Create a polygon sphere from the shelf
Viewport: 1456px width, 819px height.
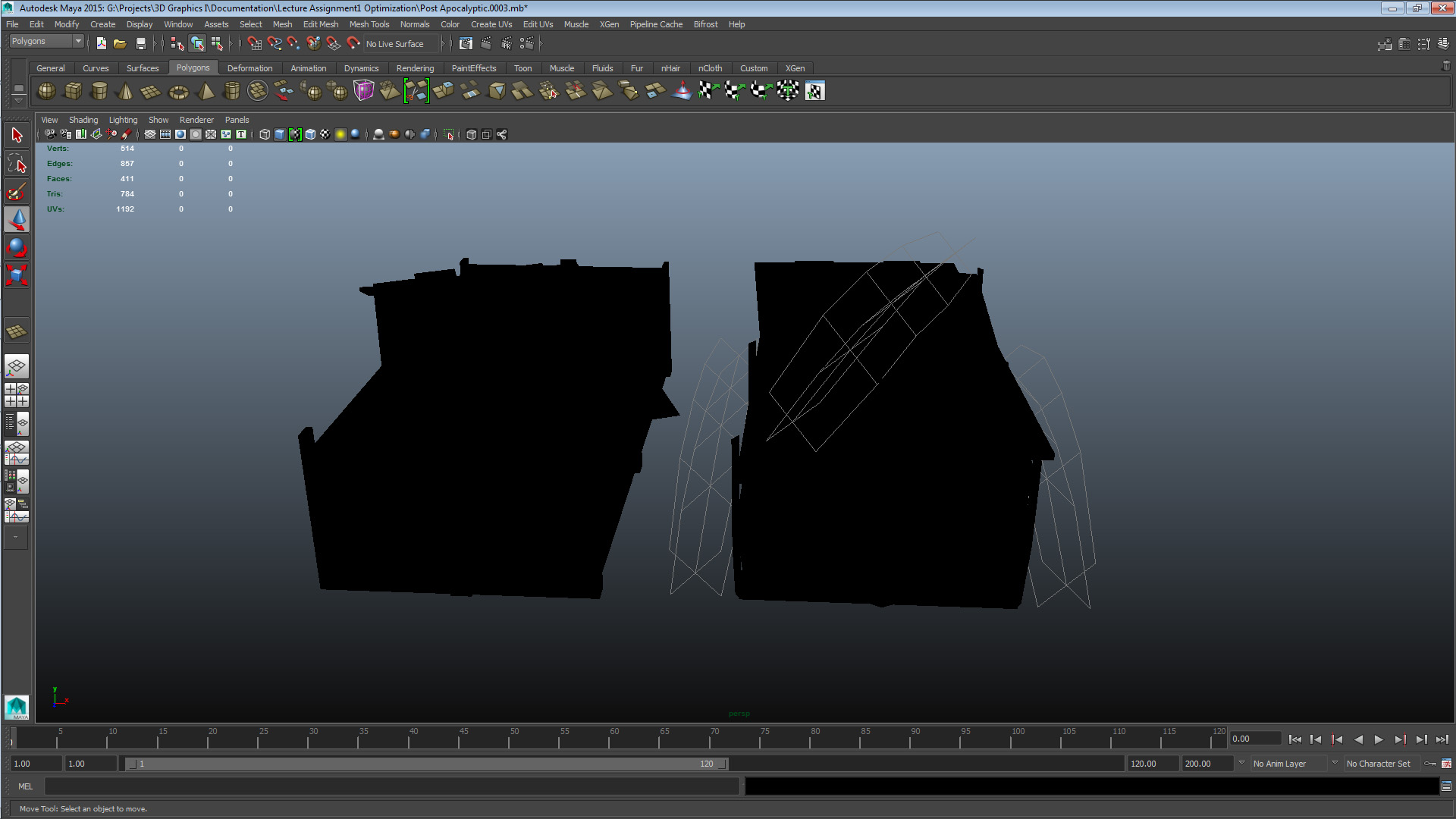click(x=46, y=91)
